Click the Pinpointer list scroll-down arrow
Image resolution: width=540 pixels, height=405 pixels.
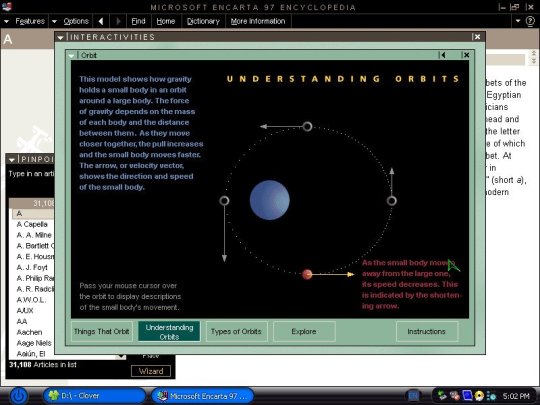121,356
